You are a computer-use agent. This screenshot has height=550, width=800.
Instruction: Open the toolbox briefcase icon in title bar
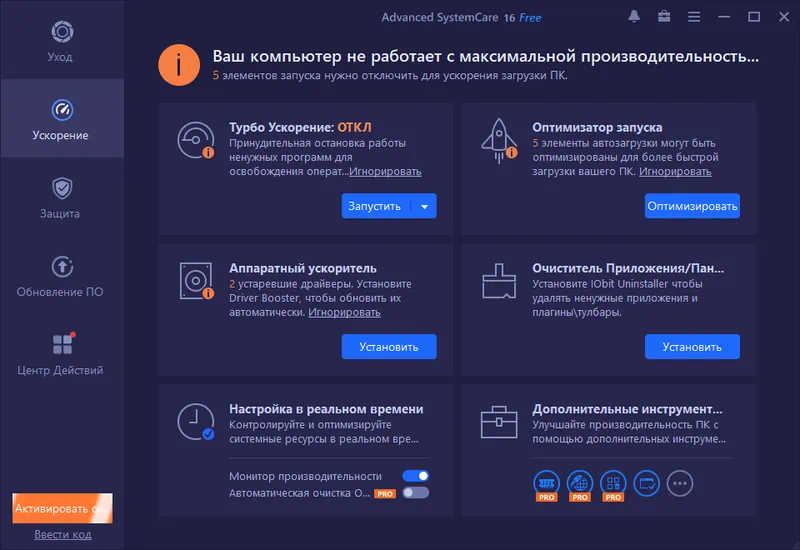coord(664,17)
